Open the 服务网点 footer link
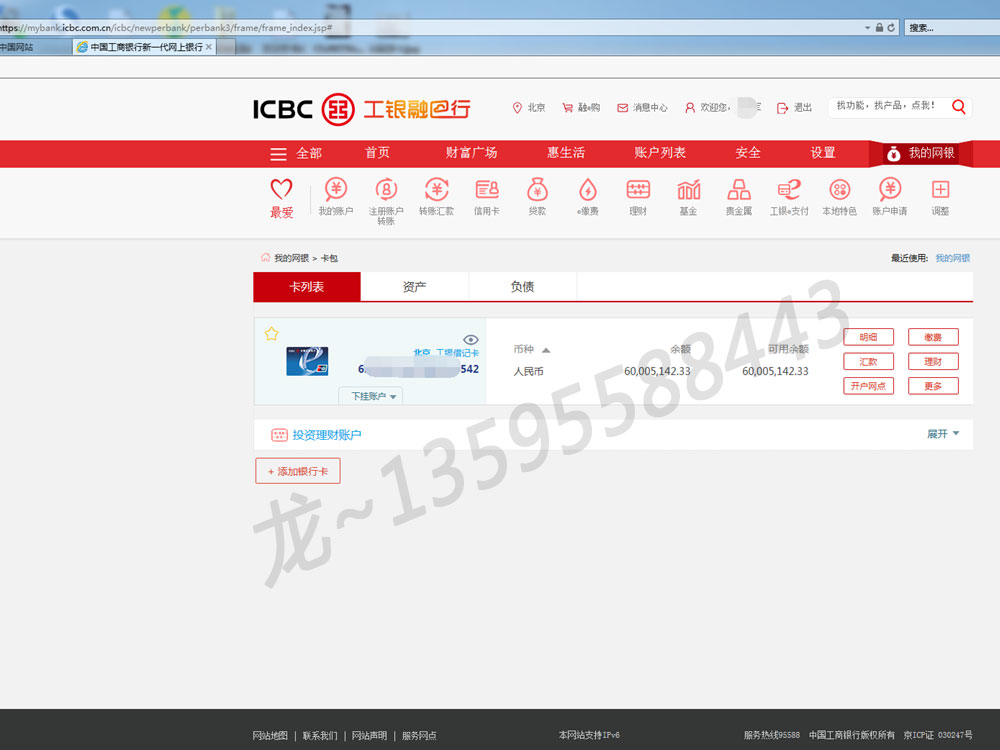This screenshot has height=750, width=1000. pos(419,735)
